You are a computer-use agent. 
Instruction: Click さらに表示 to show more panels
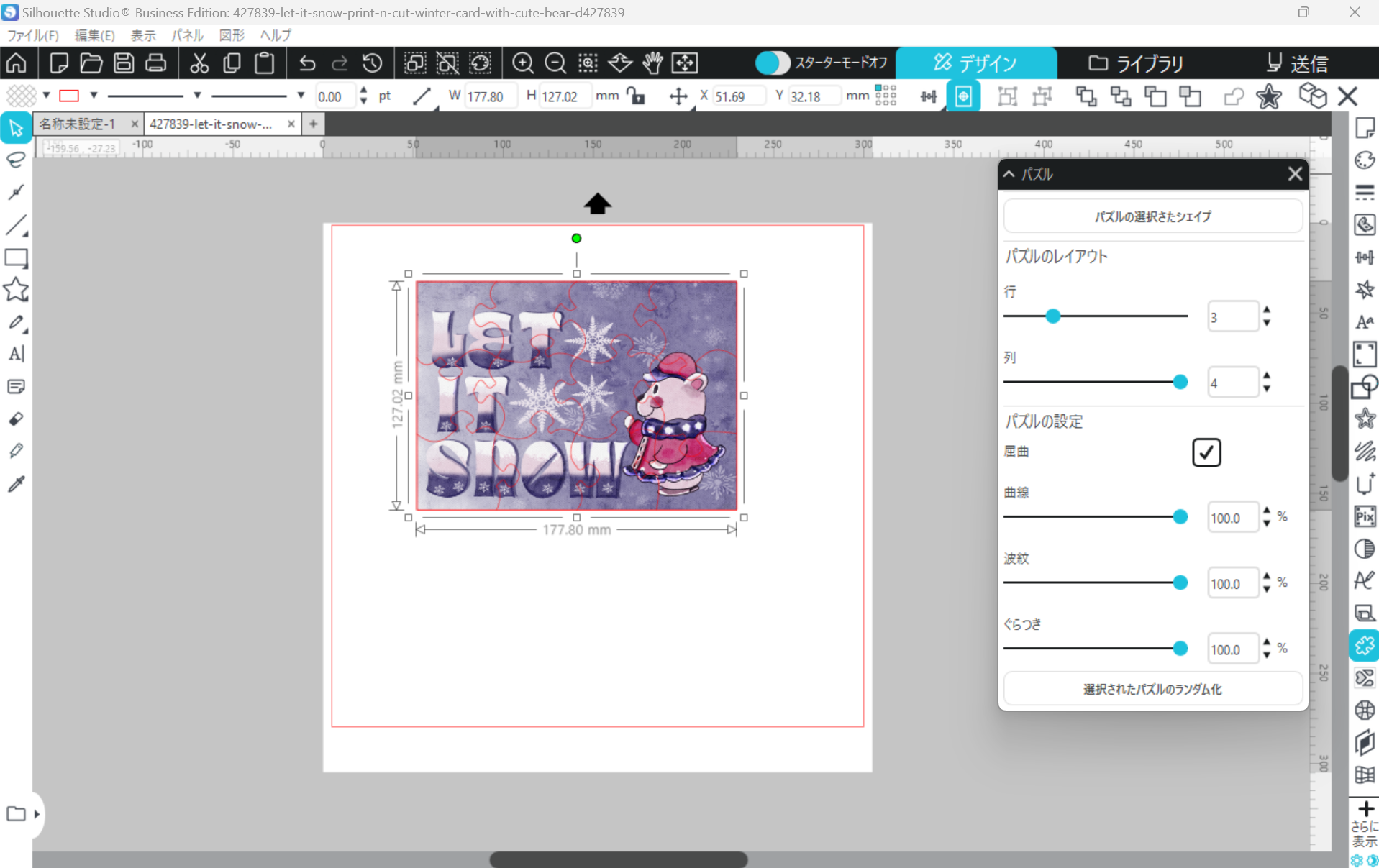coord(1364,826)
